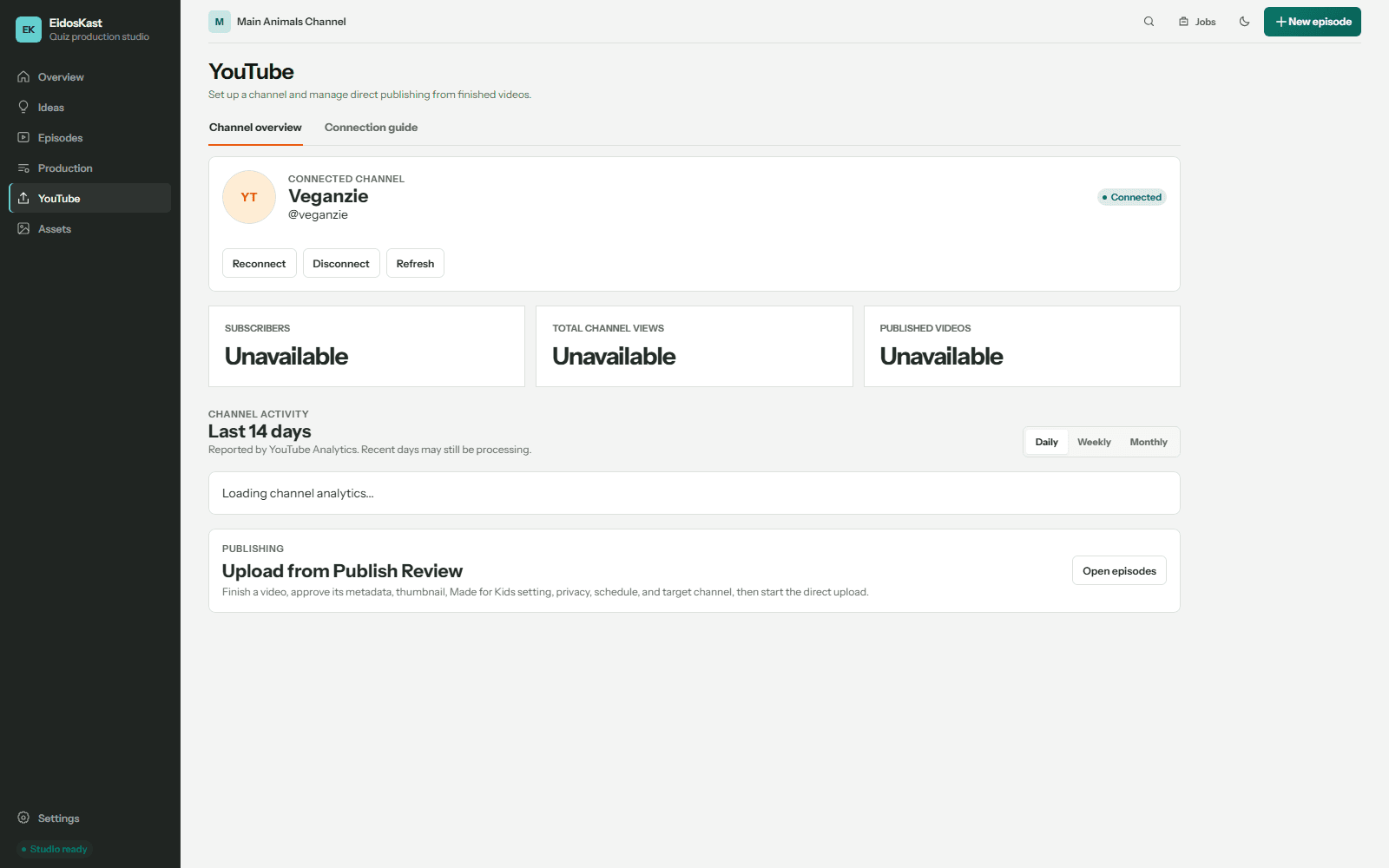1389x868 pixels.
Task: Click the YouTube upload icon in sidebar
Action: (x=23, y=199)
